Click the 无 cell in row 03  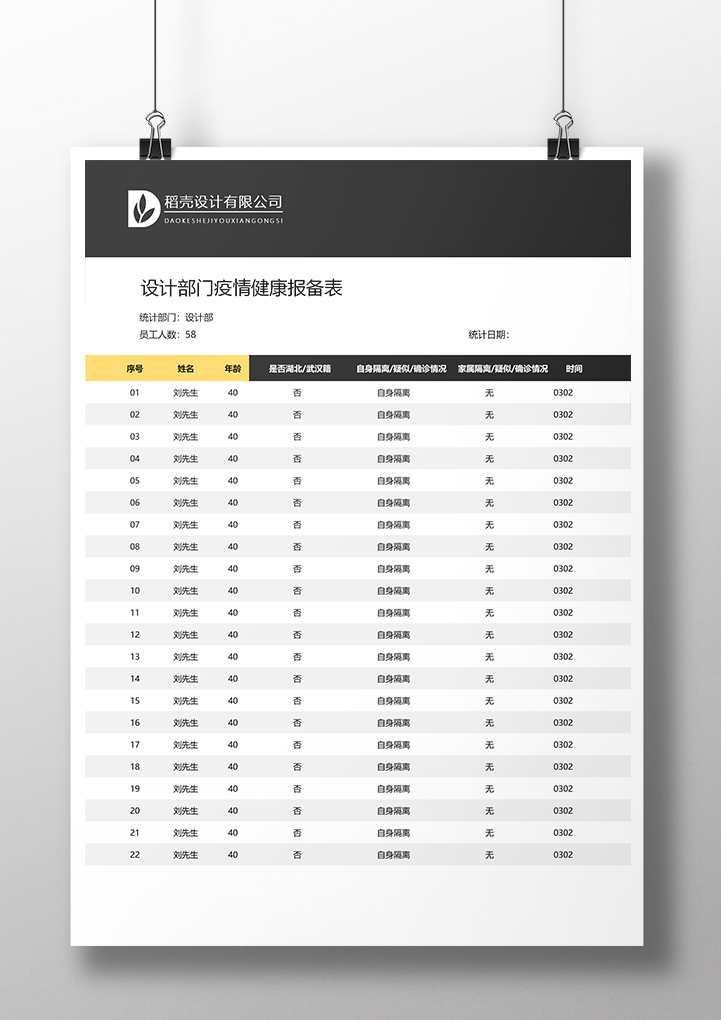coord(489,437)
